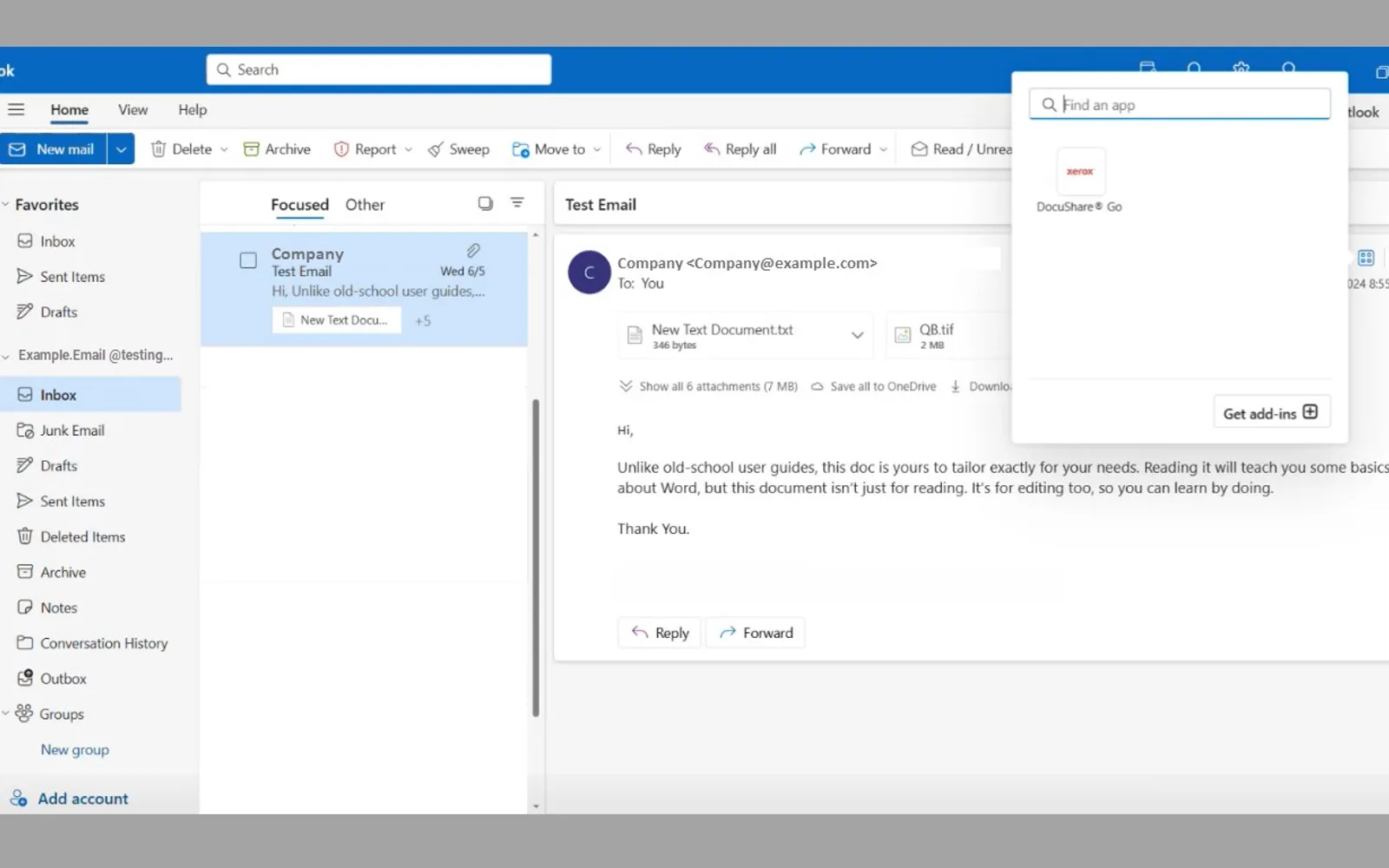Click the Sweep broom button
This screenshot has height=868, width=1389.
click(458, 149)
